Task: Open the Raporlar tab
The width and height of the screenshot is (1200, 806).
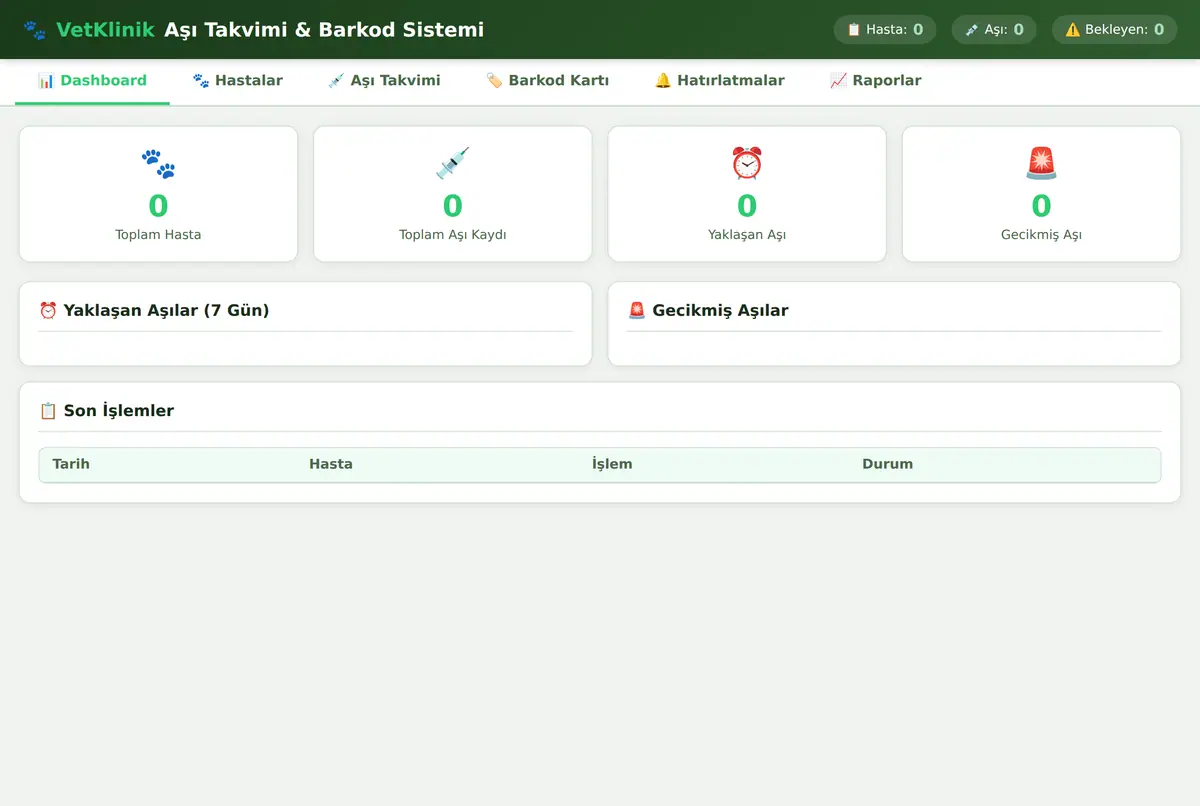Action: click(x=875, y=81)
